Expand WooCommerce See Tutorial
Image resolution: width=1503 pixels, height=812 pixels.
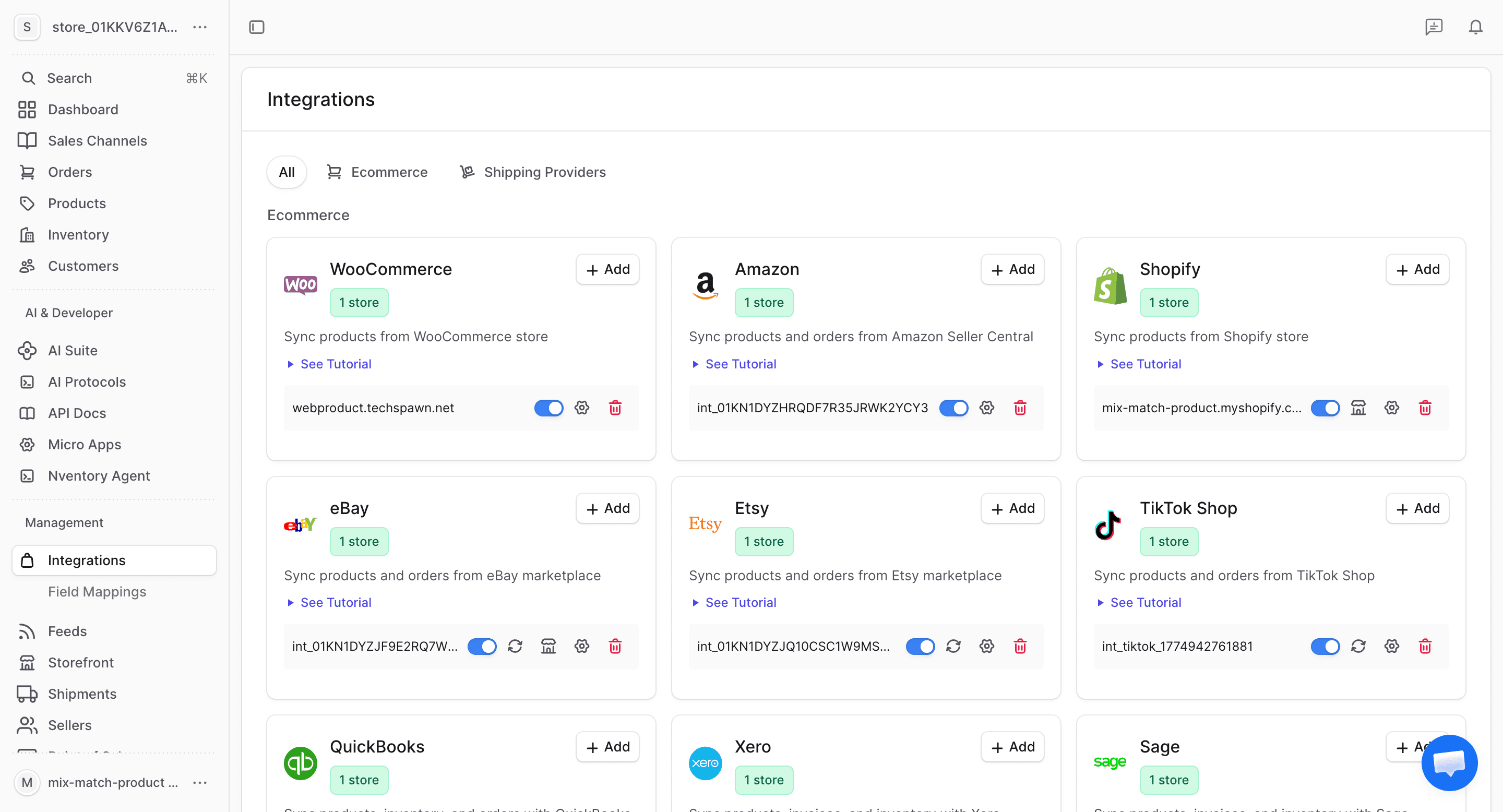point(329,364)
